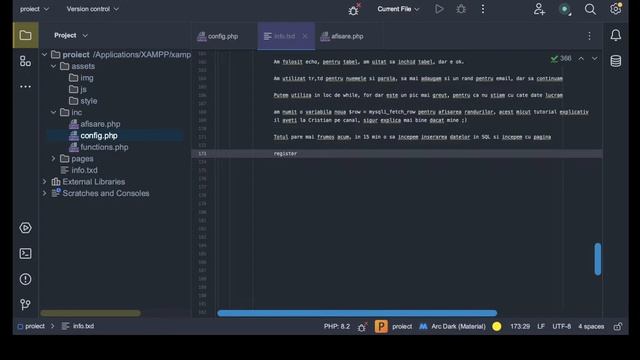Click the yellow circle status indicator
The width and height of the screenshot is (640, 360).
click(x=497, y=327)
